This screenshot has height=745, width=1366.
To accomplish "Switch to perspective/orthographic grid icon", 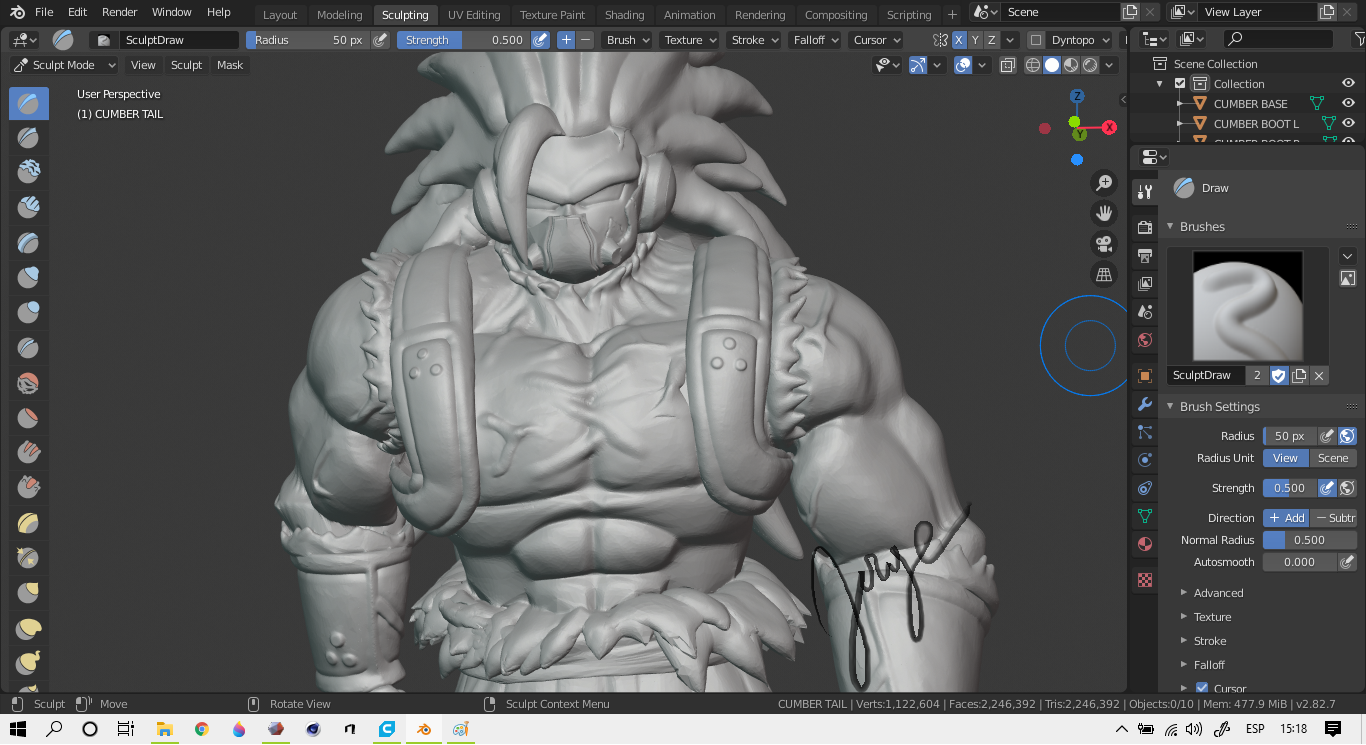I will [1104, 274].
